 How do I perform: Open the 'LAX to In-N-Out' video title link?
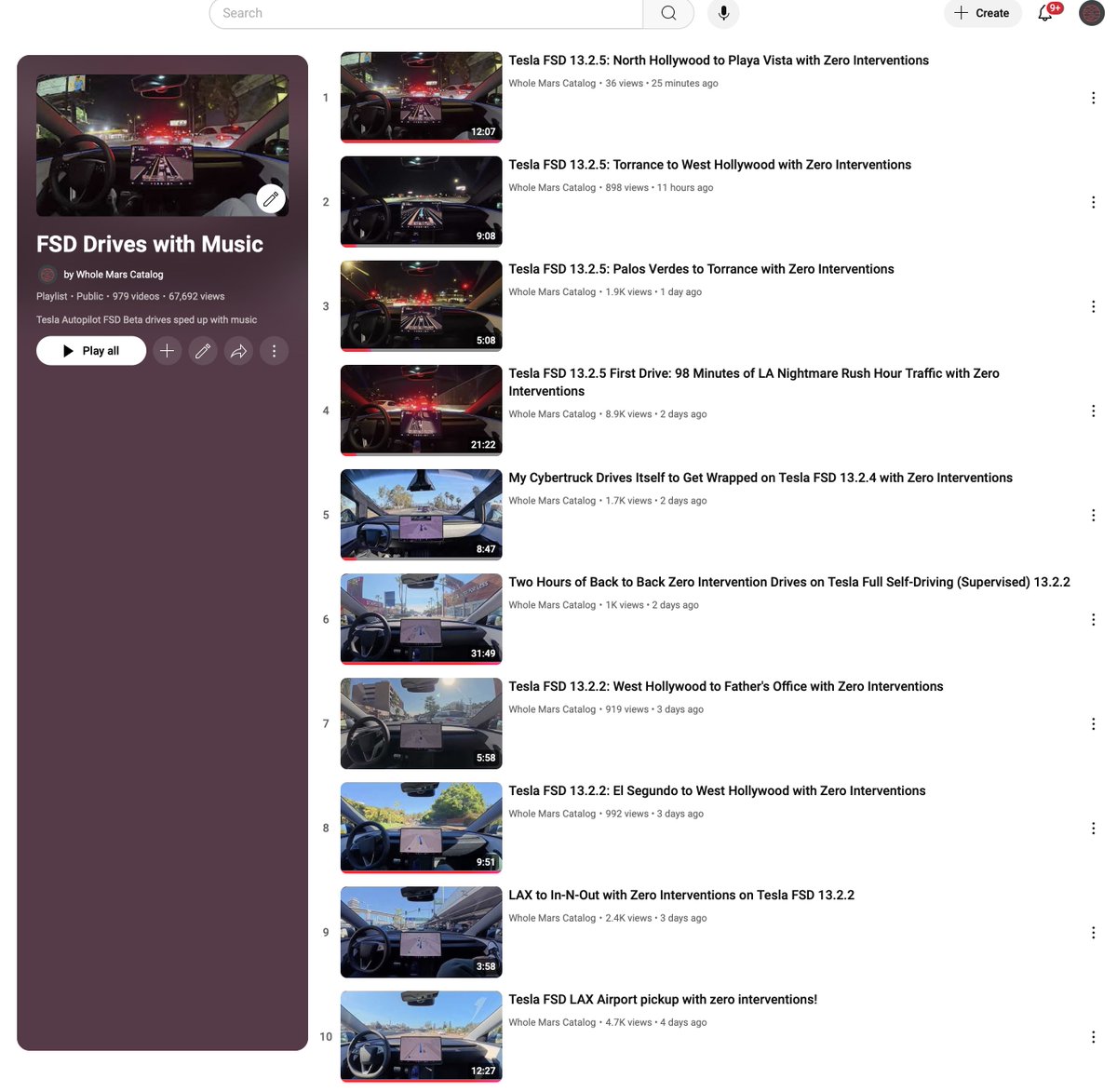681,895
